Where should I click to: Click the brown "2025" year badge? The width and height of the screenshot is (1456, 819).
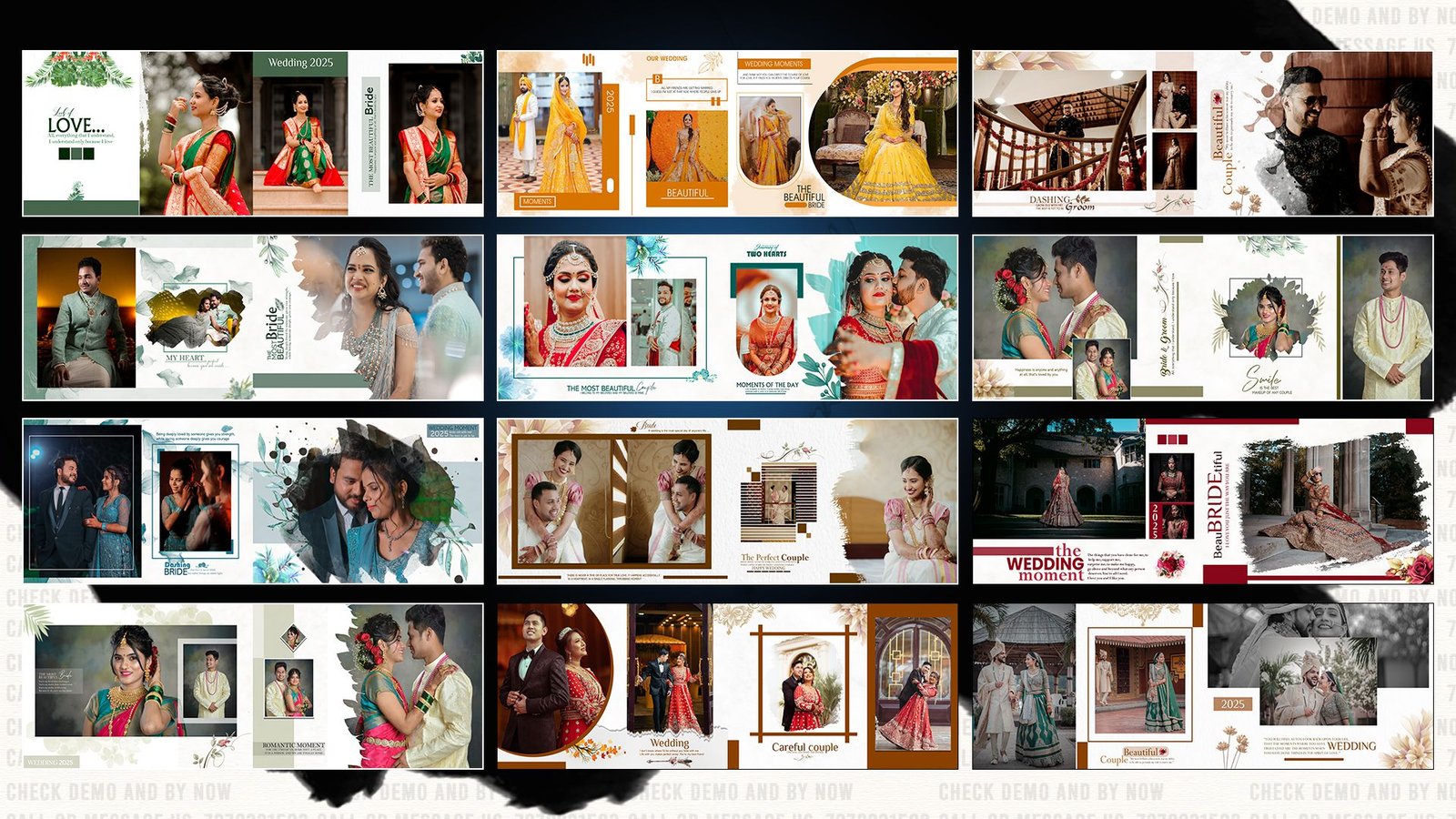(1233, 703)
